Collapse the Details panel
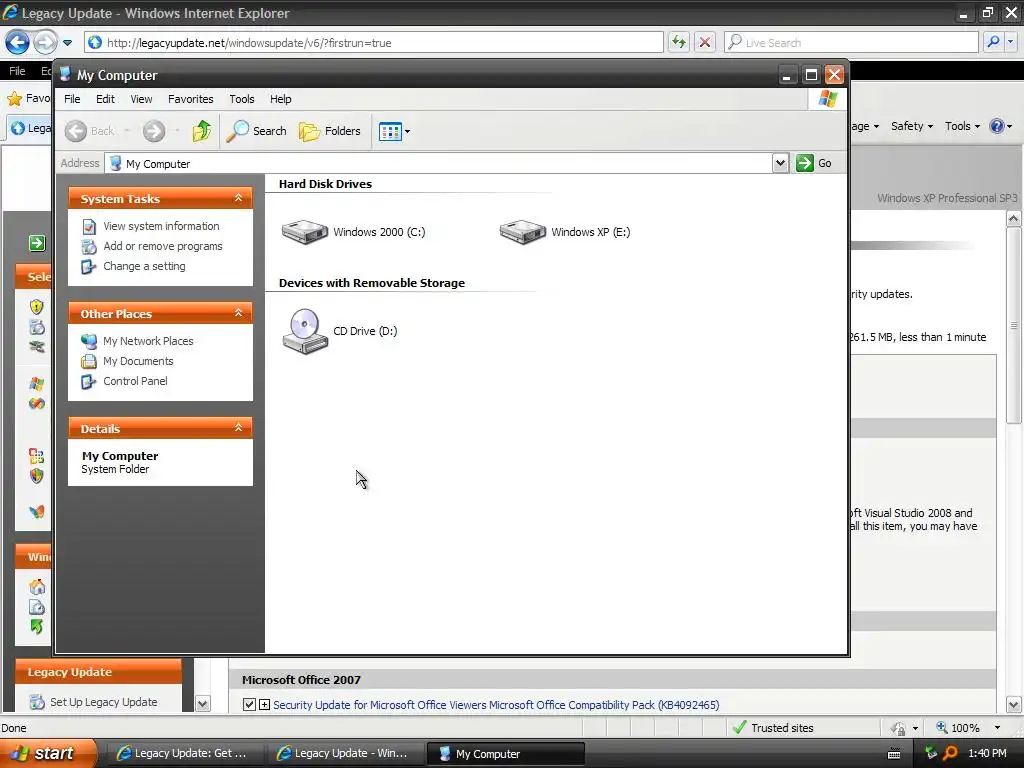This screenshot has height=768, width=1024. tap(238, 428)
